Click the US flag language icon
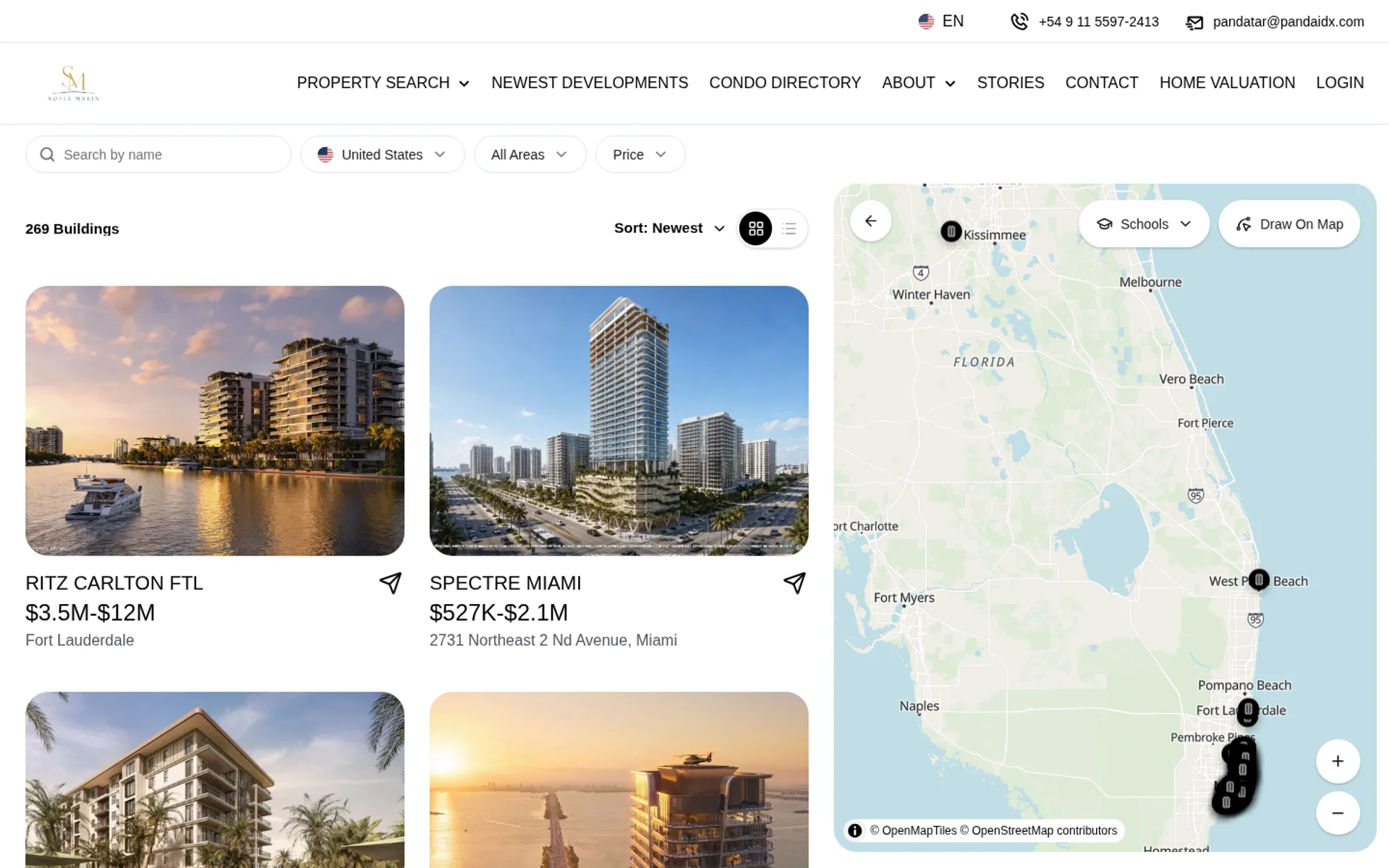1389x868 pixels. [x=926, y=22]
